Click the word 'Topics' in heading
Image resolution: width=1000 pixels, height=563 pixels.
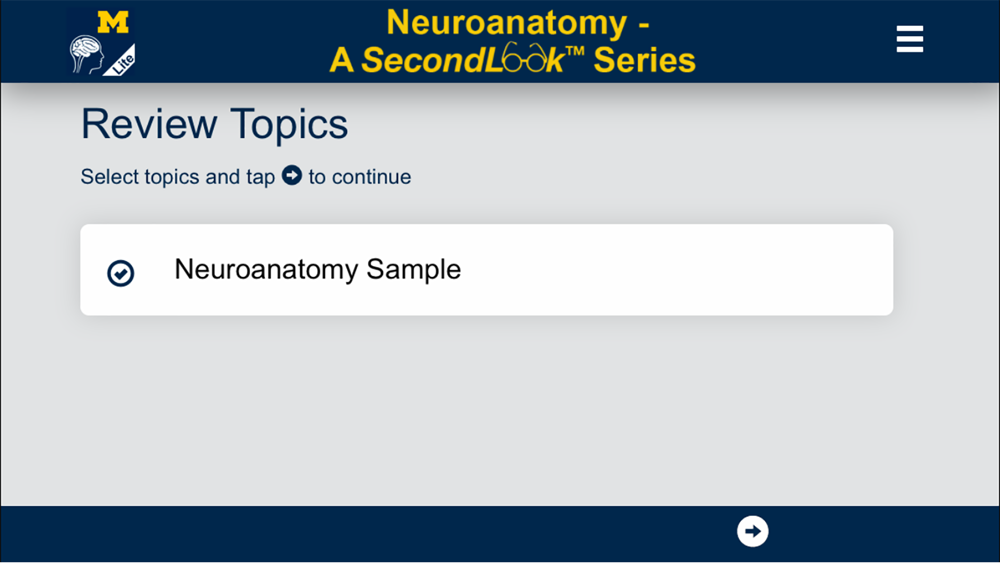click(290, 125)
